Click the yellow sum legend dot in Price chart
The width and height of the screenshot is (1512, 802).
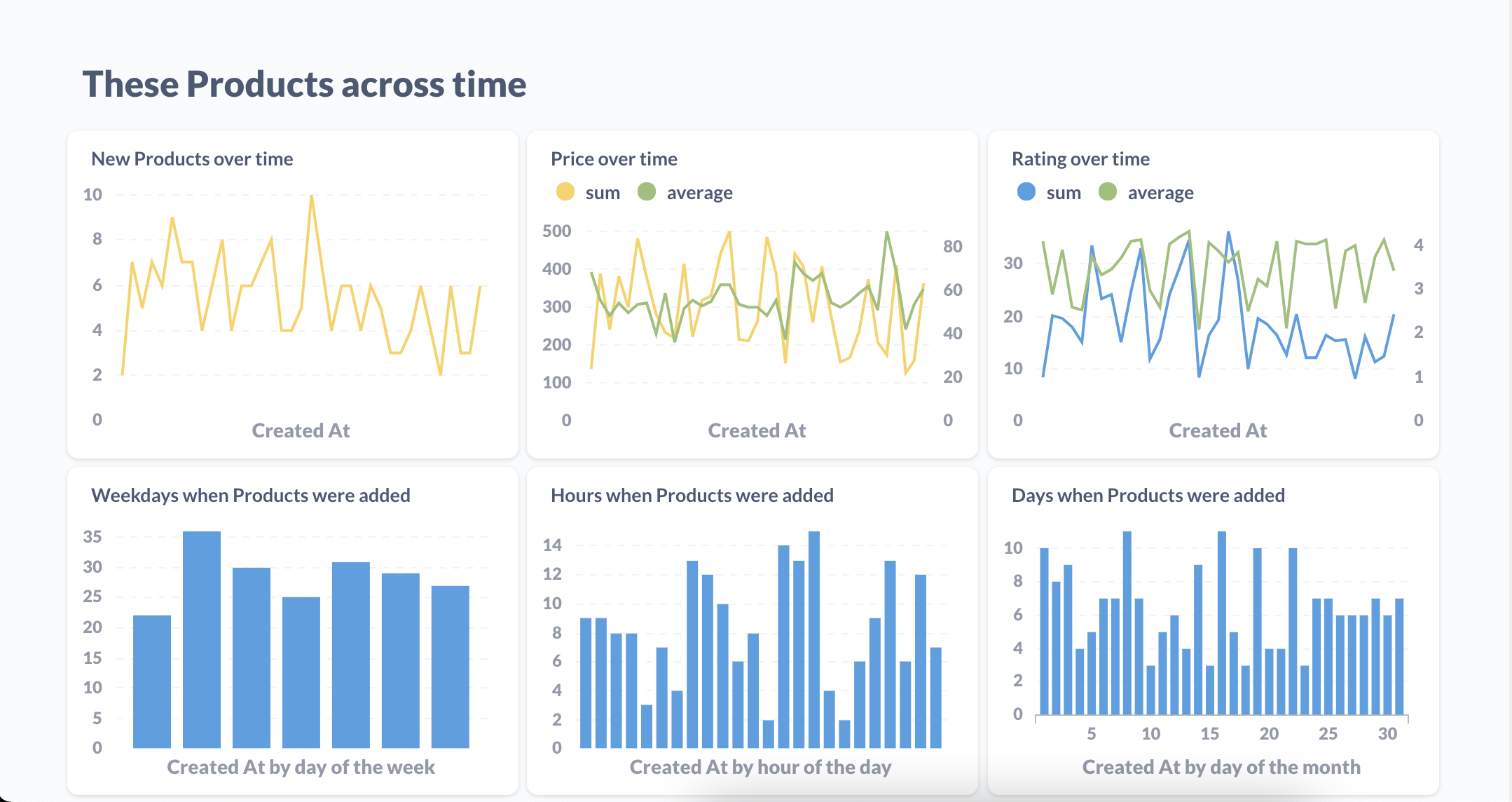tap(565, 191)
